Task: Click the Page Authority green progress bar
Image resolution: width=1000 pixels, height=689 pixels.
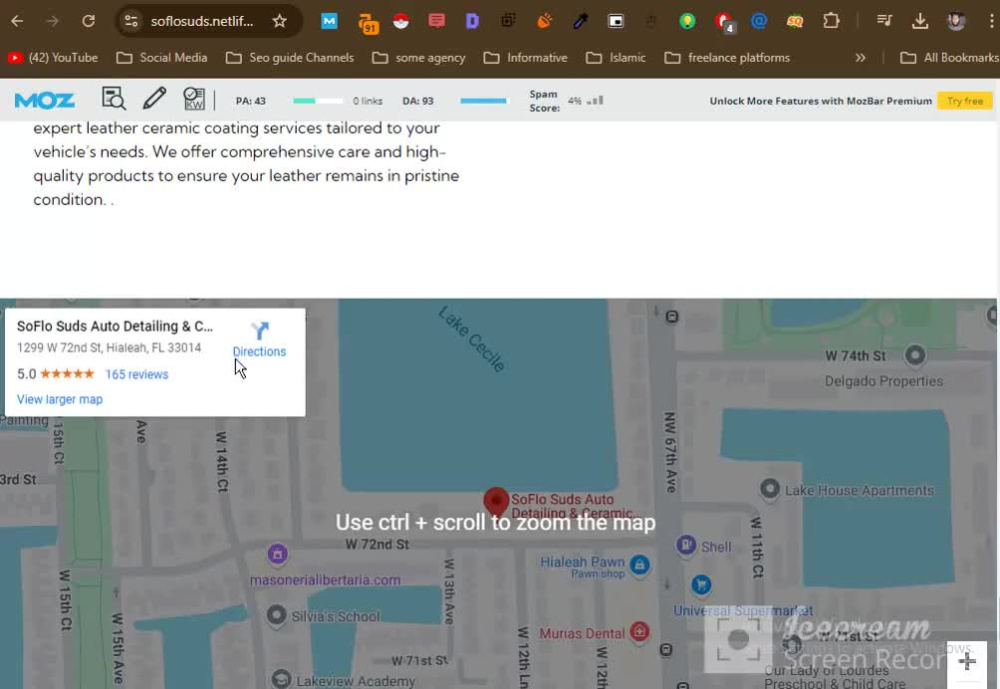Action: coord(318,101)
